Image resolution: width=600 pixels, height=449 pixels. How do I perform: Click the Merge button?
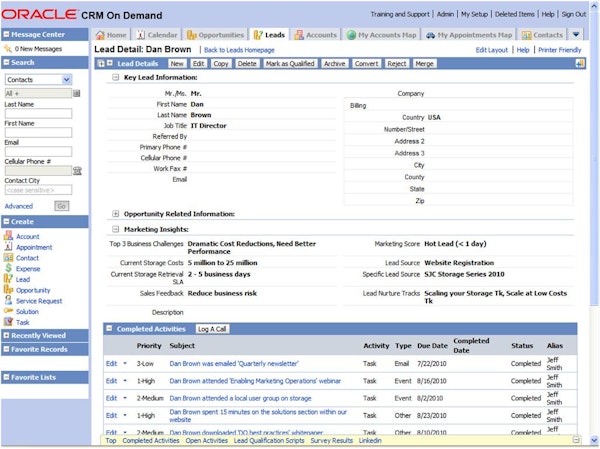(424, 64)
